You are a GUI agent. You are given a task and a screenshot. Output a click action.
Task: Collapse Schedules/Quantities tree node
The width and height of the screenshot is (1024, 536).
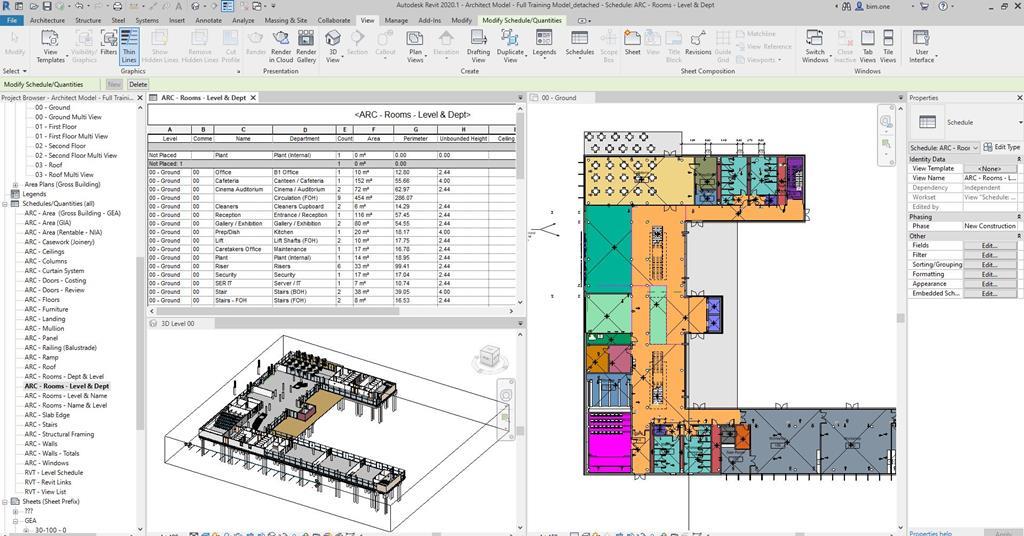click(x=6, y=203)
